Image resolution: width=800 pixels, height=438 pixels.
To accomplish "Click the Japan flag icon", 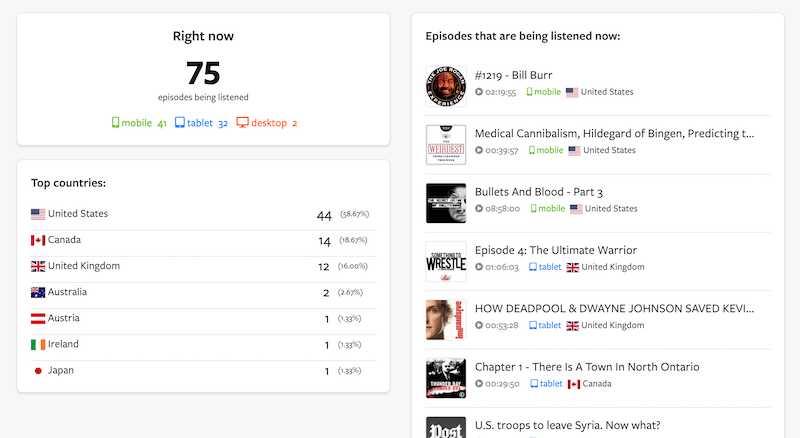I will click(x=38, y=371).
